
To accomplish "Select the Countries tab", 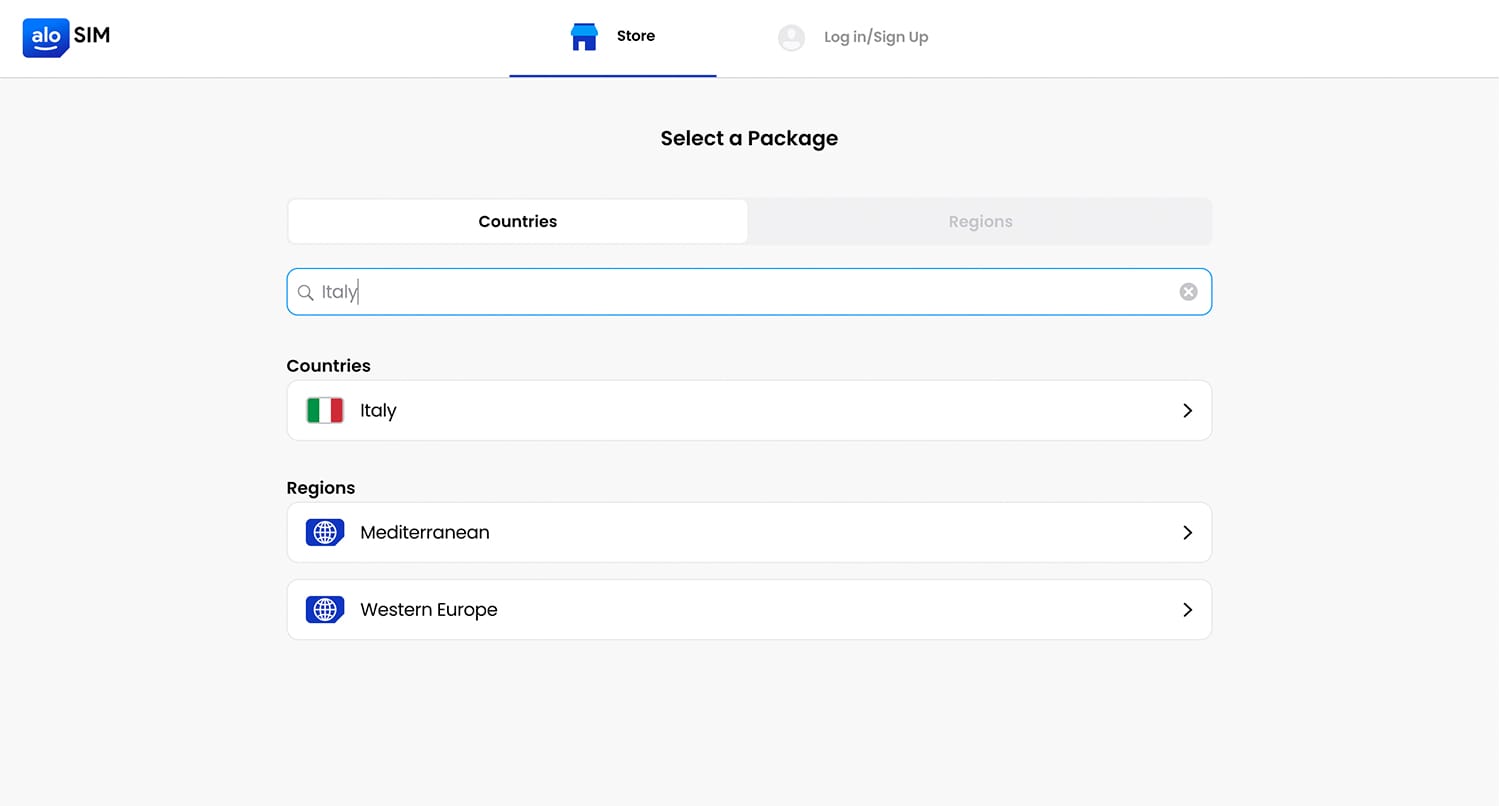I will click(x=517, y=222).
